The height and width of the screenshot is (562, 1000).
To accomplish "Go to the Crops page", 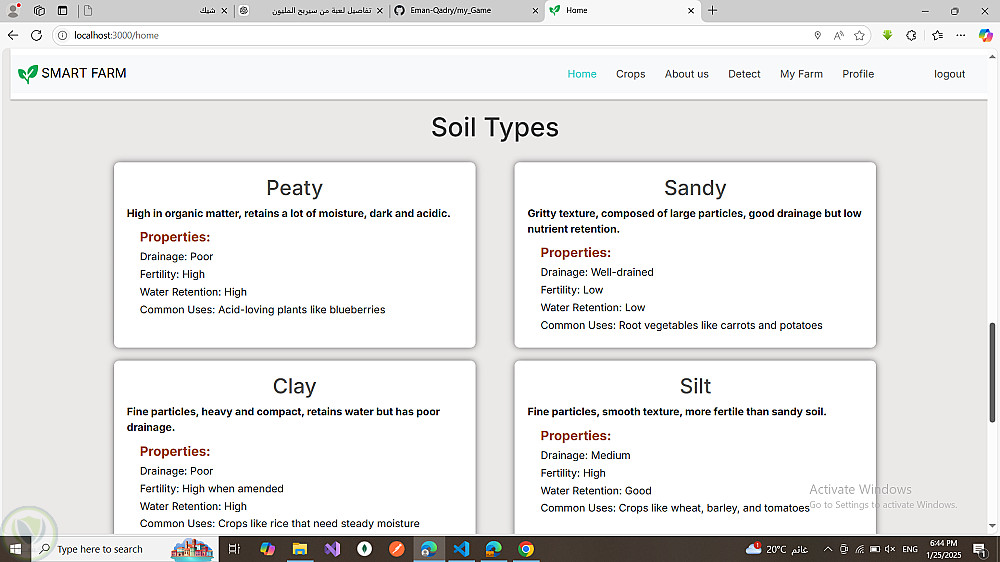I will 630,74.
